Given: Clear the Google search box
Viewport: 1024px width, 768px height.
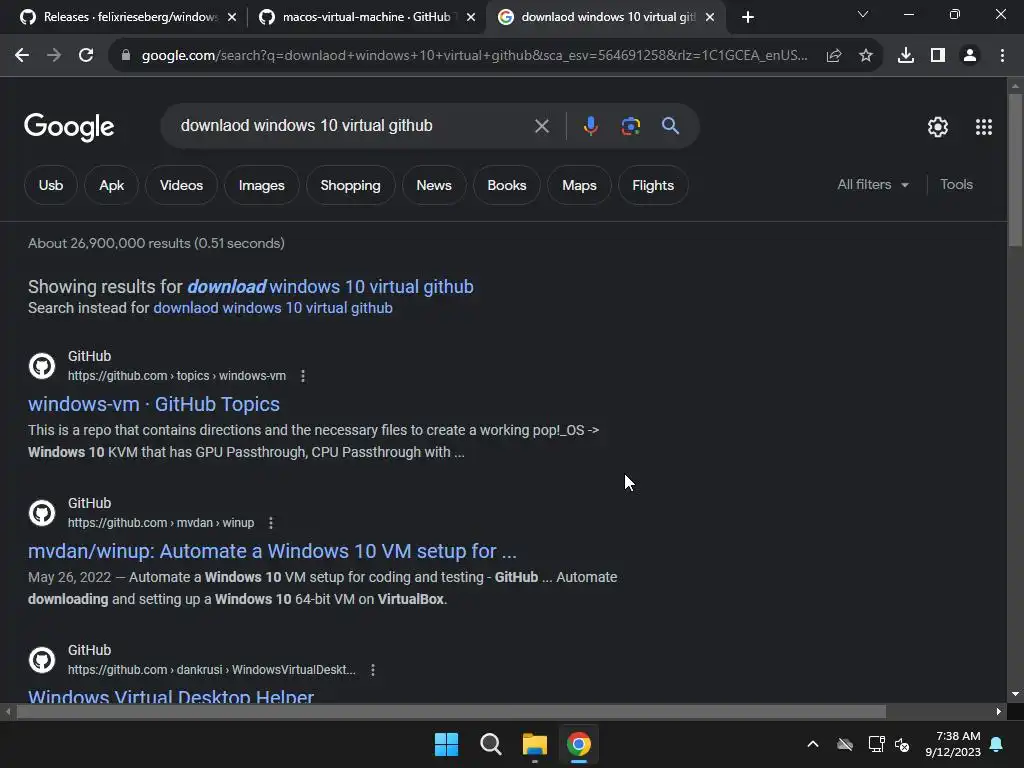Looking at the screenshot, I should 541,126.
